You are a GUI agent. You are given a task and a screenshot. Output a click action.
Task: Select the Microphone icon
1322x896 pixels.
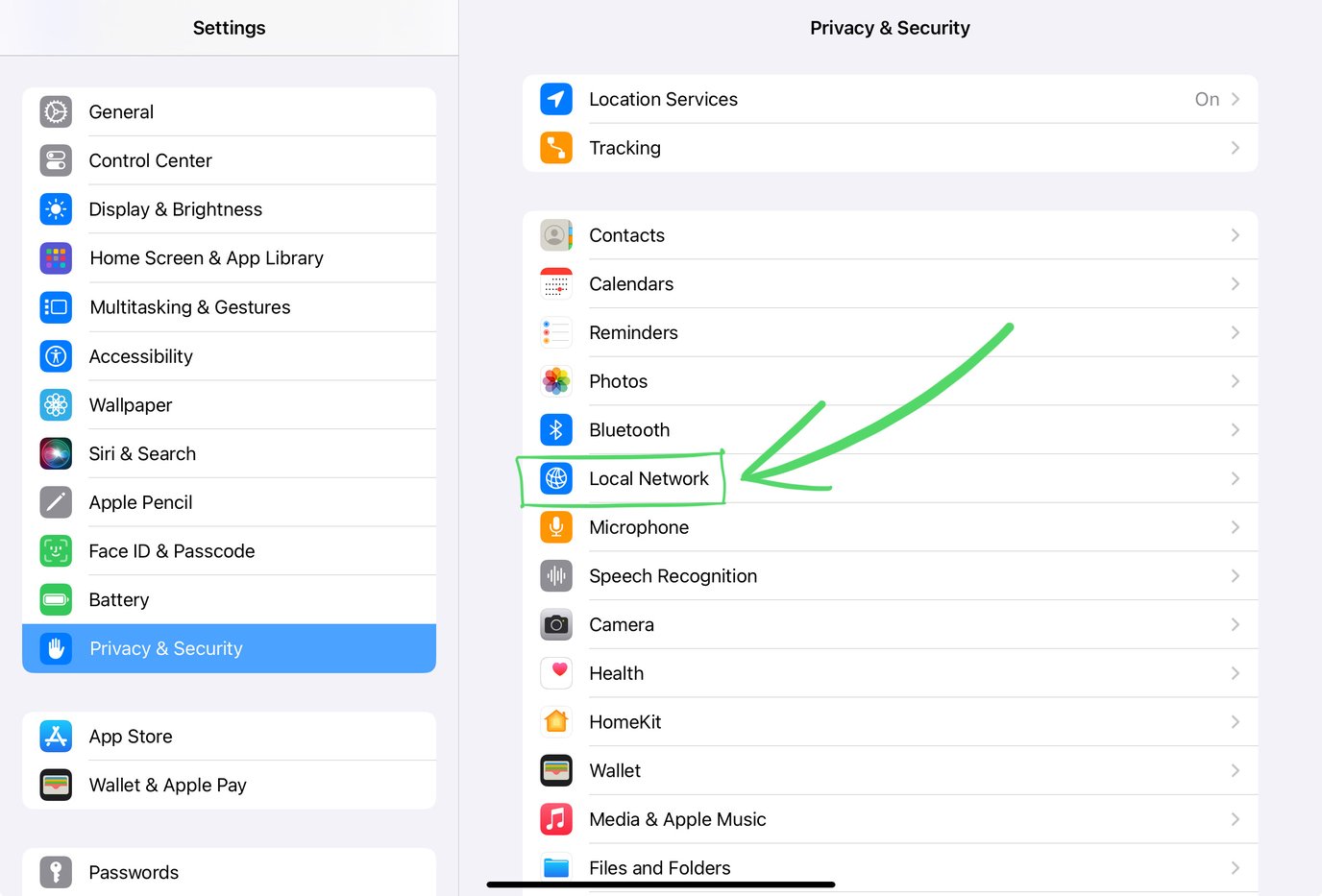556,526
